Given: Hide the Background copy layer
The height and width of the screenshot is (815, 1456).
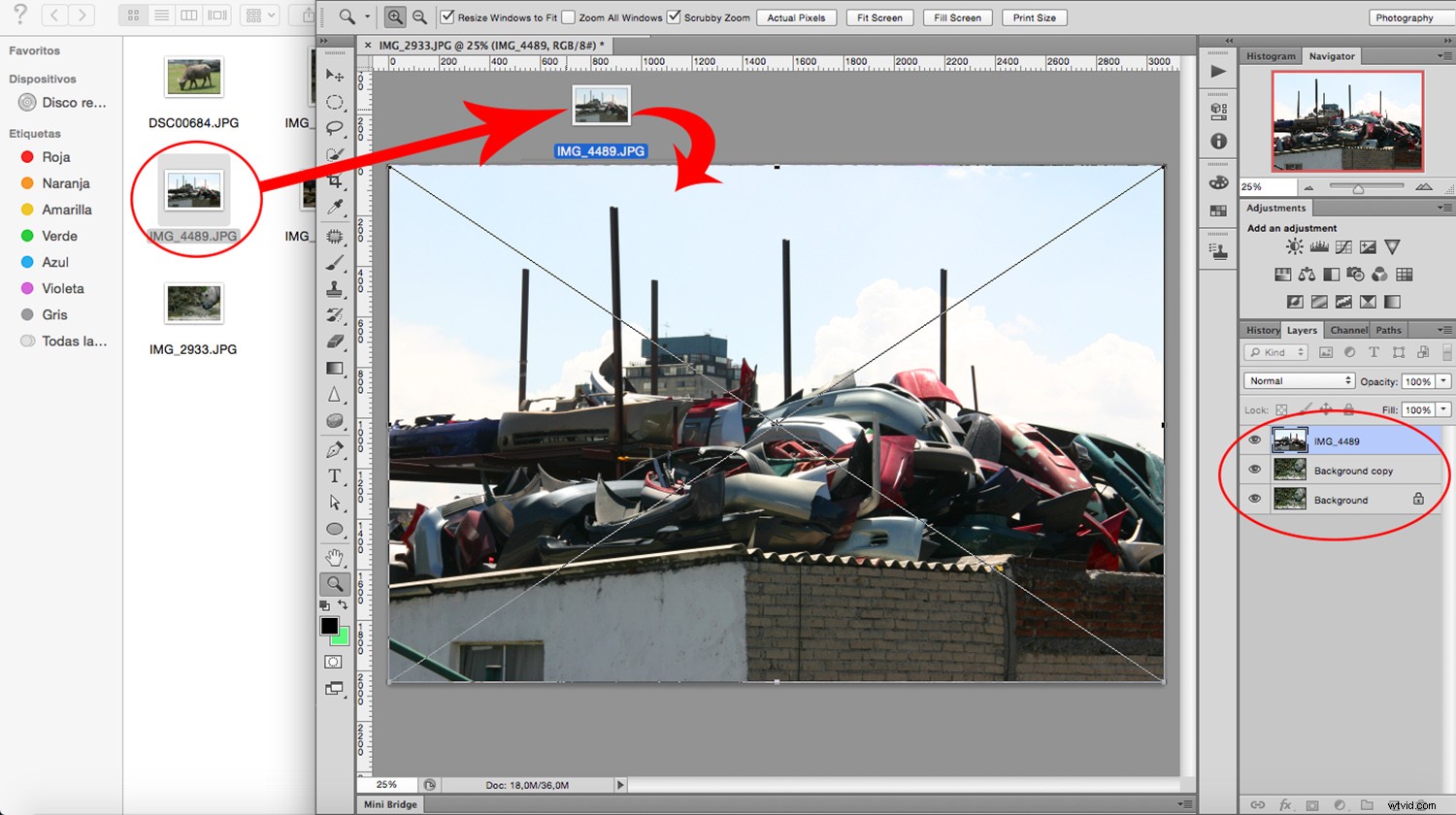Looking at the screenshot, I should (1254, 470).
